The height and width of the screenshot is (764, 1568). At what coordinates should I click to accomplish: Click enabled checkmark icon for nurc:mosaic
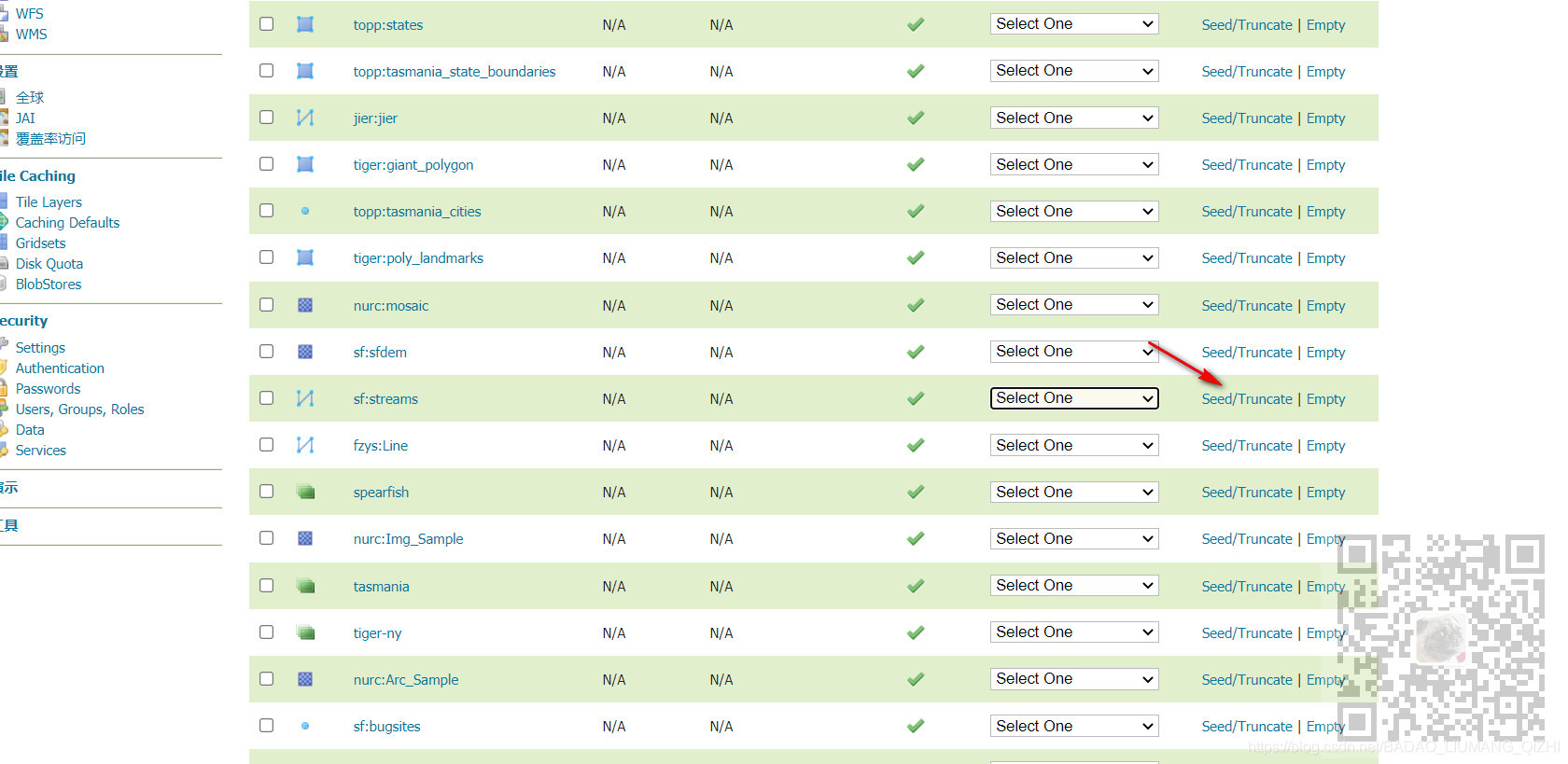pyautogui.click(x=916, y=305)
